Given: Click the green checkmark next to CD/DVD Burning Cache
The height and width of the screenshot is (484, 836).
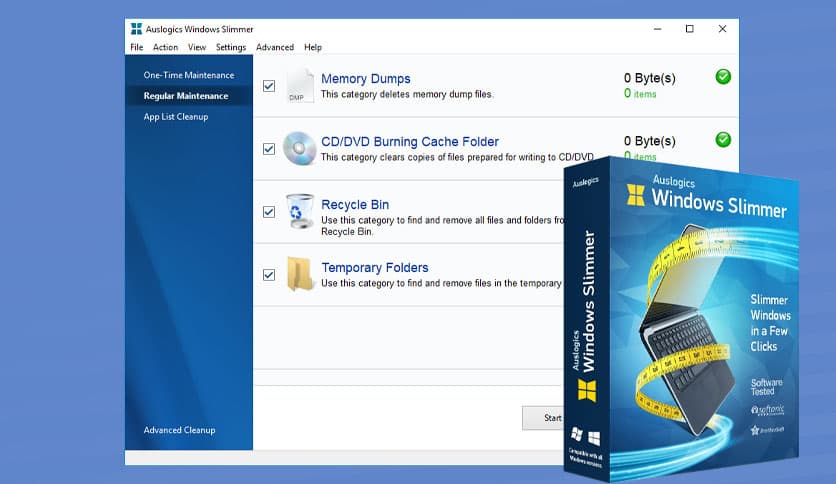Looking at the screenshot, I should pyautogui.click(x=723, y=140).
